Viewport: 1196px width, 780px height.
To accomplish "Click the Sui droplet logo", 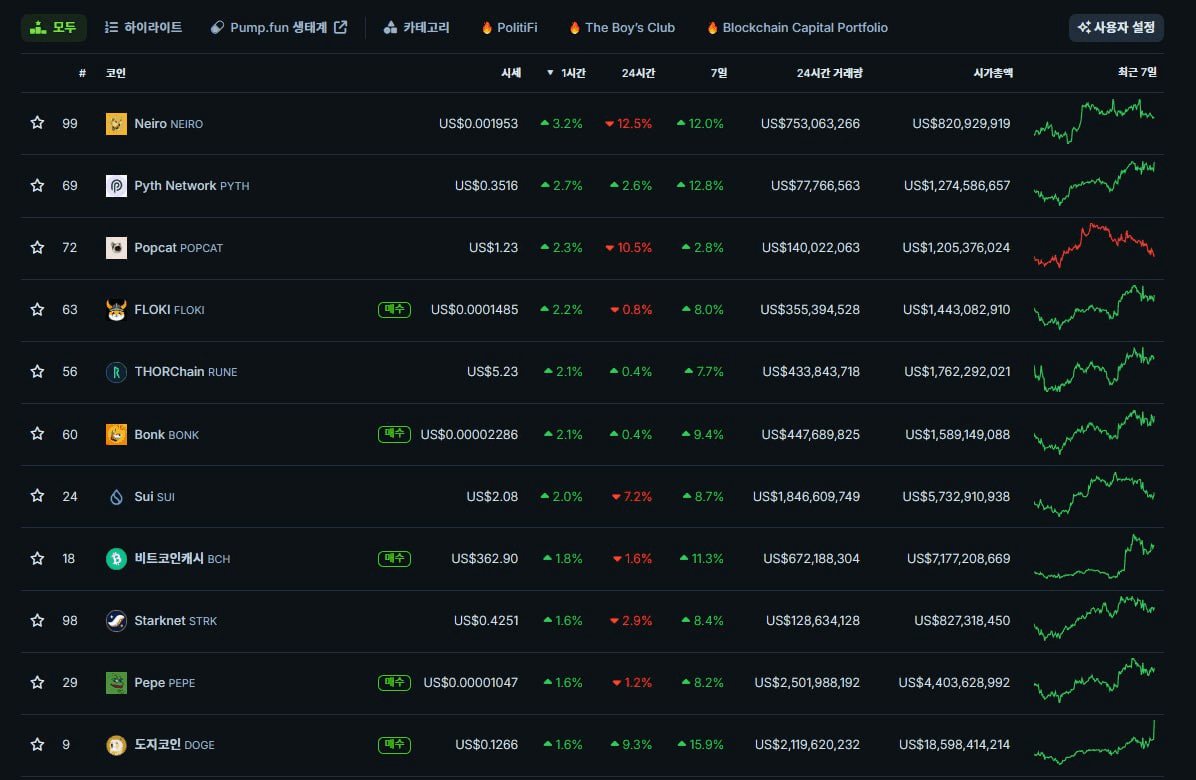I will tap(116, 496).
